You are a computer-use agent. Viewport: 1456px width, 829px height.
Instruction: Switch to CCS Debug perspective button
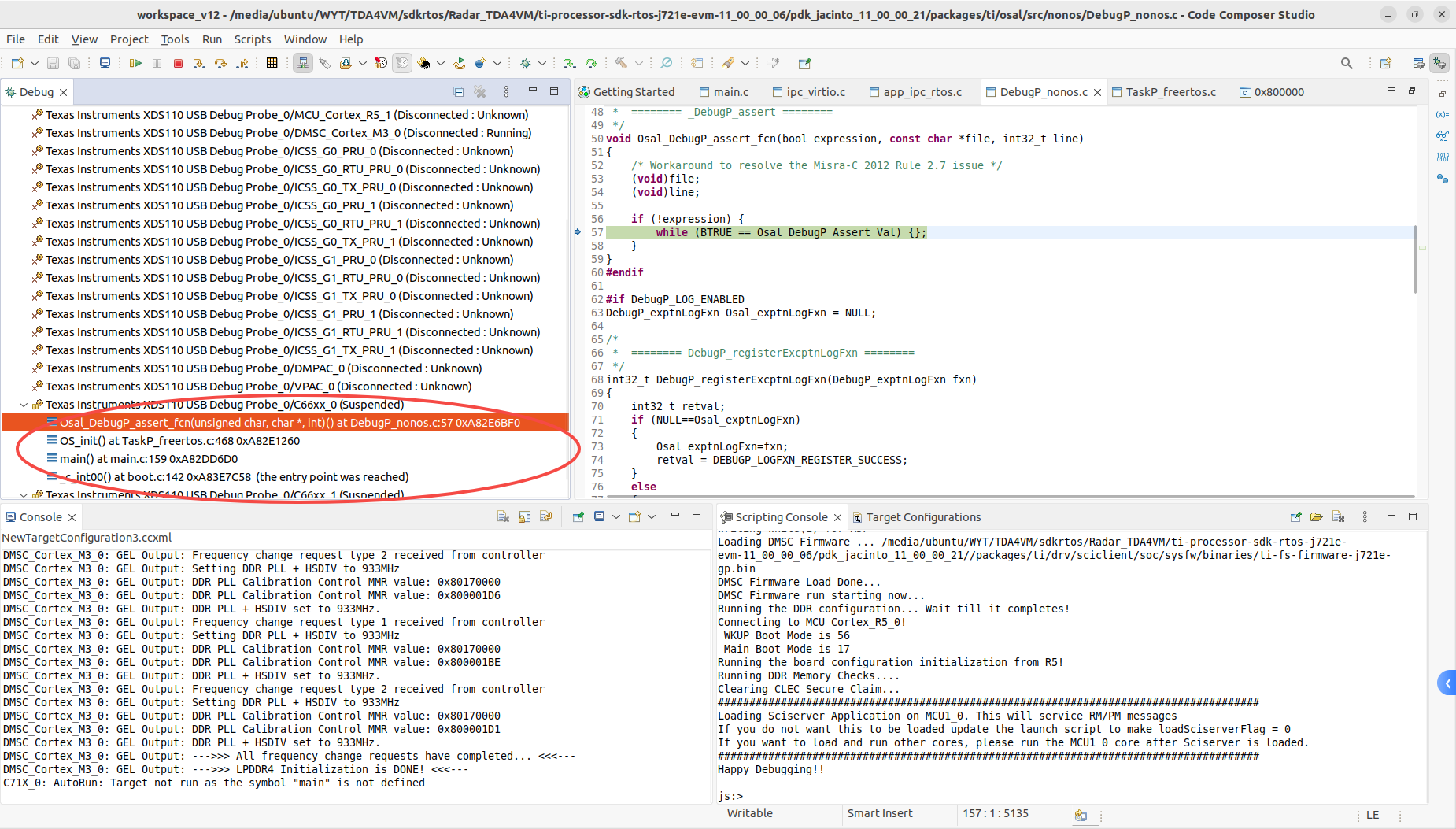[1439, 63]
